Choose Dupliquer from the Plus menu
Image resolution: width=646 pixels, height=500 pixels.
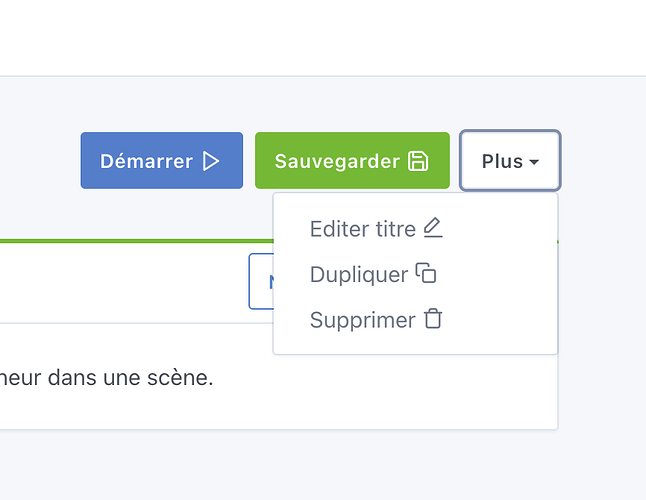click(358, 274)
